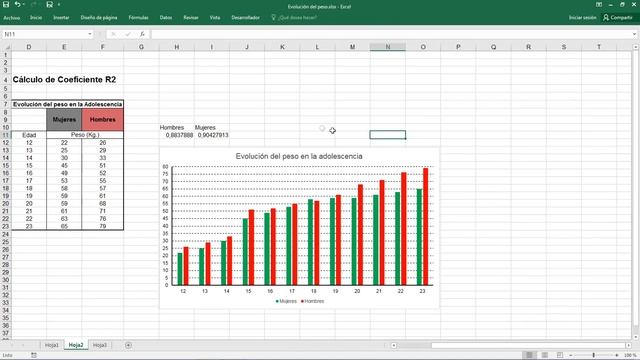Click the Cancel (X) formula bar icon
The height and width of the screenshot is (360, 640).
click(113, 34)
